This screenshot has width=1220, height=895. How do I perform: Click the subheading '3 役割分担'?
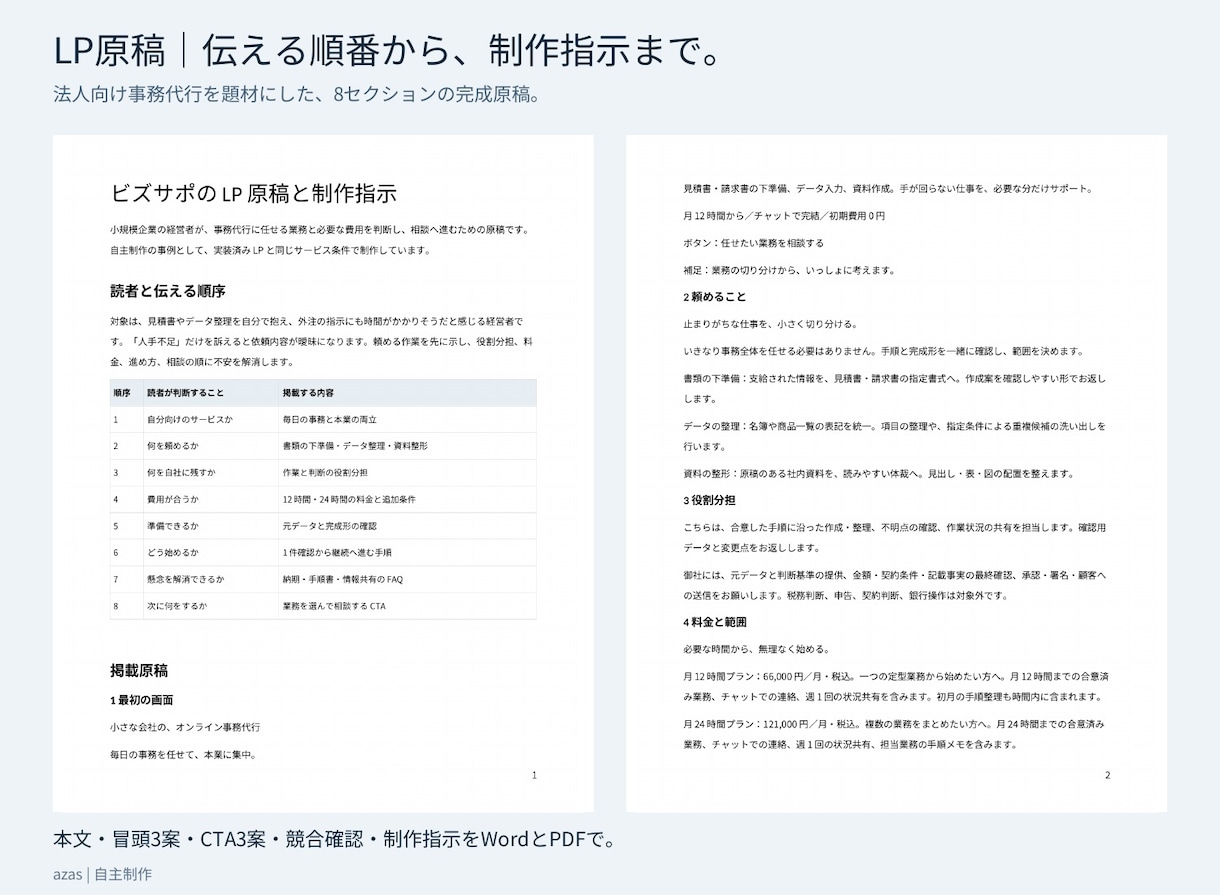(x=710, y=500)
